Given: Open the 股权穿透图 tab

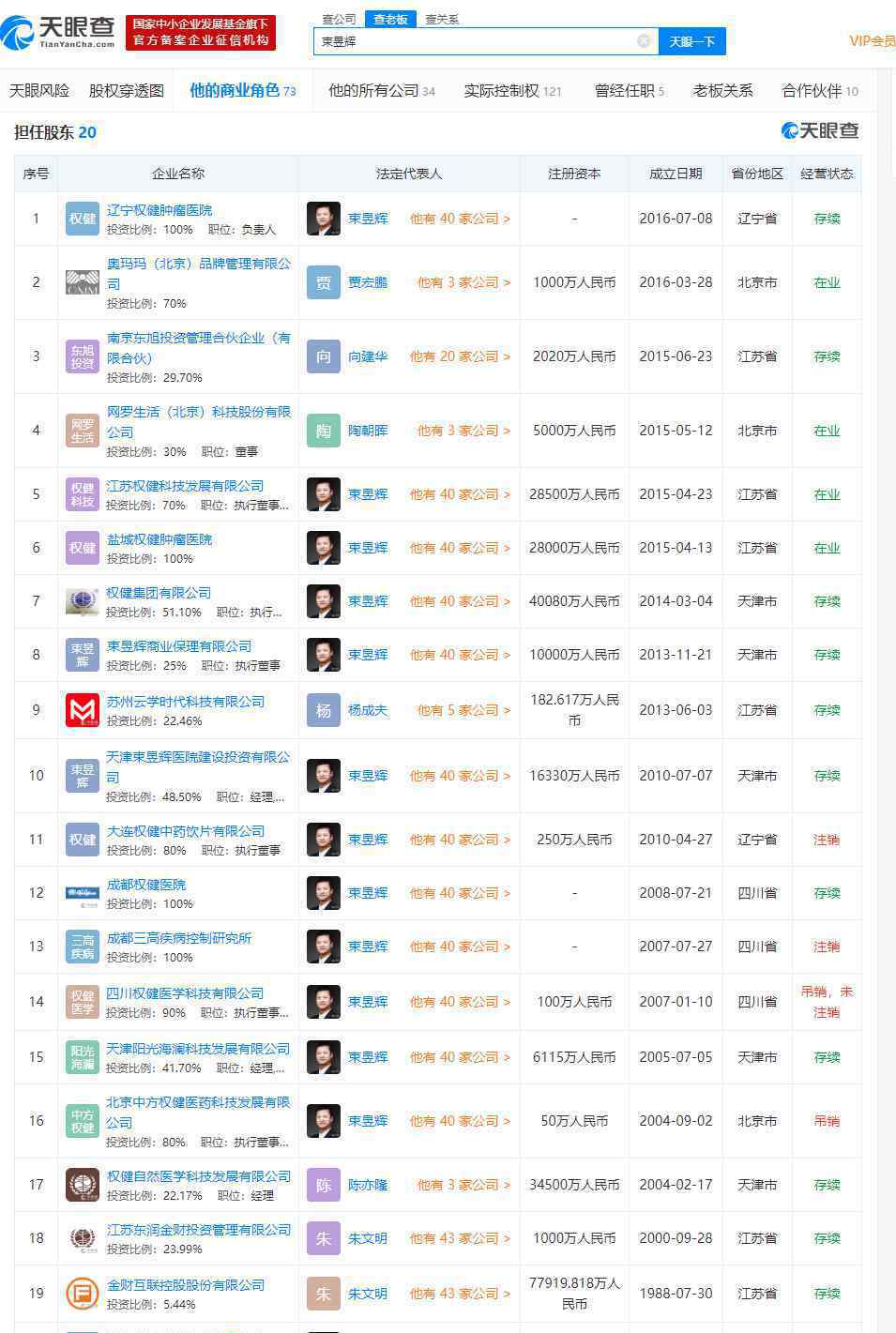Looking at the screenshot, I should click(127, 90).
